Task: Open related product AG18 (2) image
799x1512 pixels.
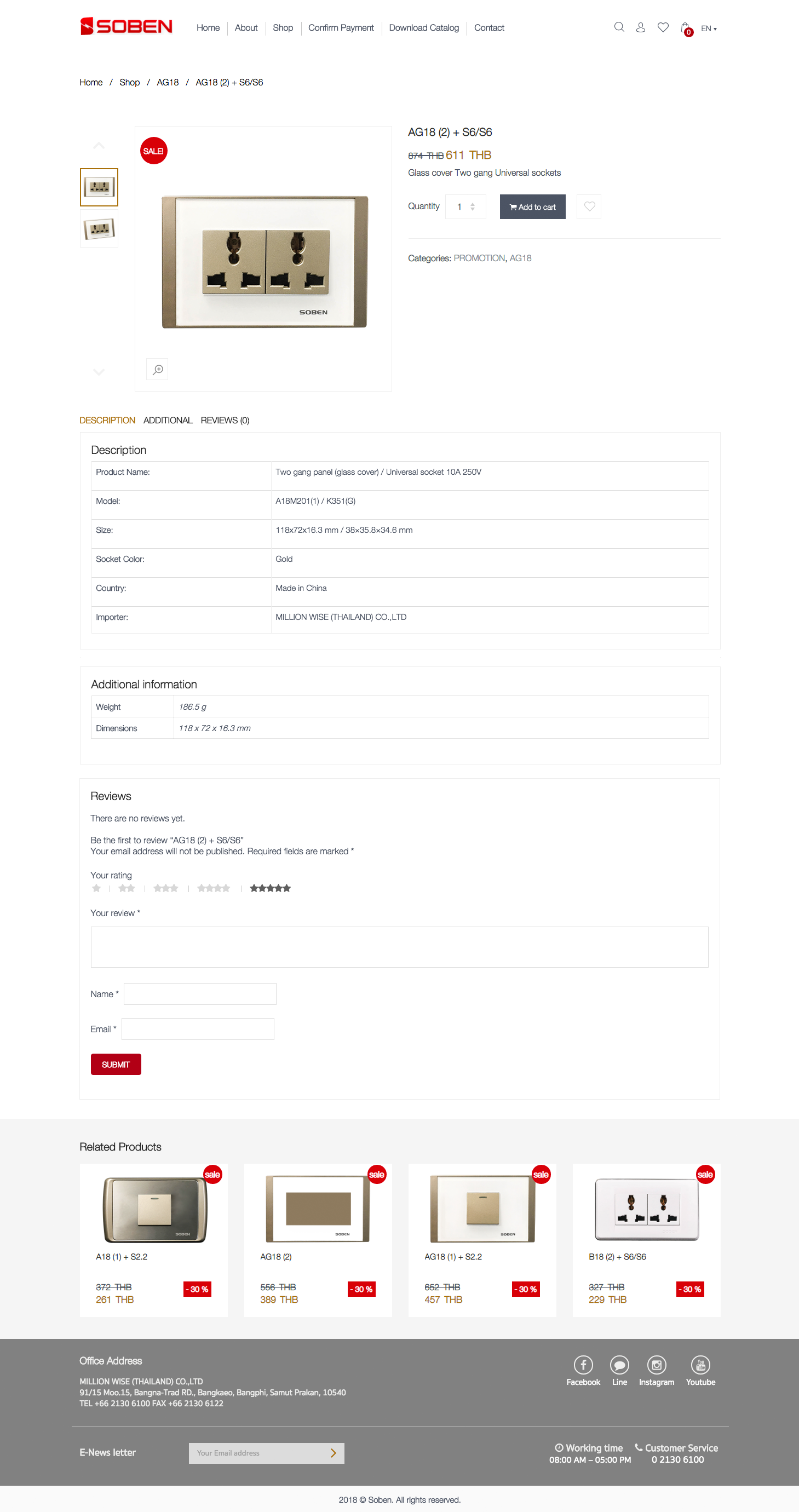Action: [318, 1209]
